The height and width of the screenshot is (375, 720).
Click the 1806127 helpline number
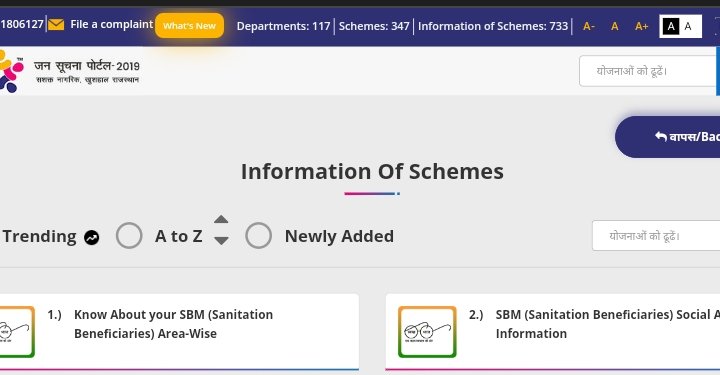[x=22, y=24]
